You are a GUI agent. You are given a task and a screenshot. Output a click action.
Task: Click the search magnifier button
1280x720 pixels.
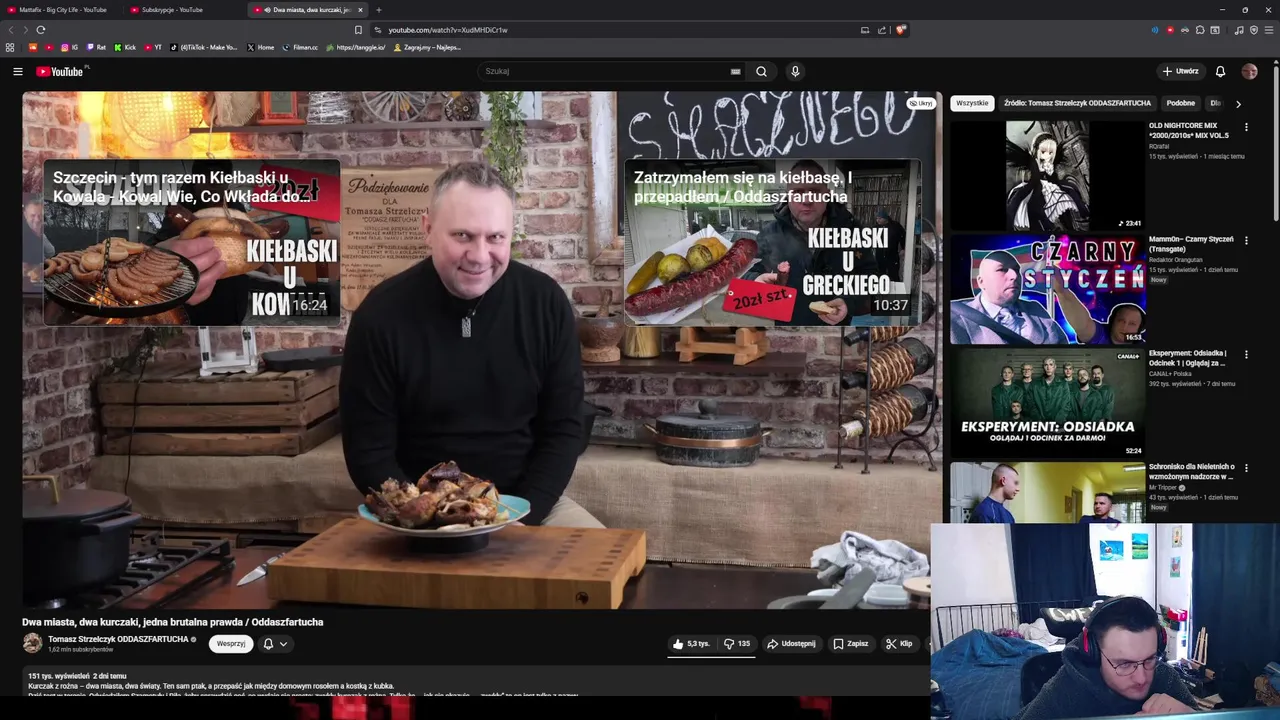point(761,71)
